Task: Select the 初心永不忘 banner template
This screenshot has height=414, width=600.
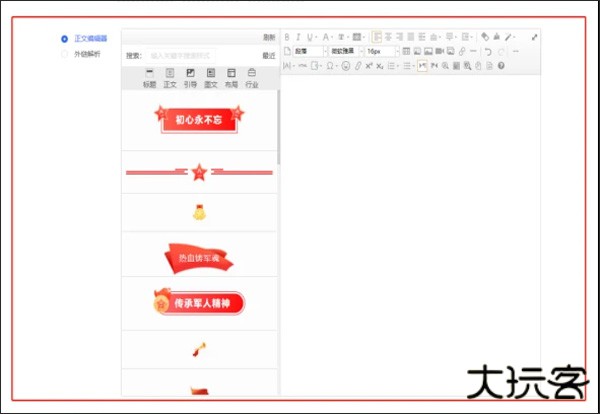Action: pyautogui.click(x=199, y=118)
